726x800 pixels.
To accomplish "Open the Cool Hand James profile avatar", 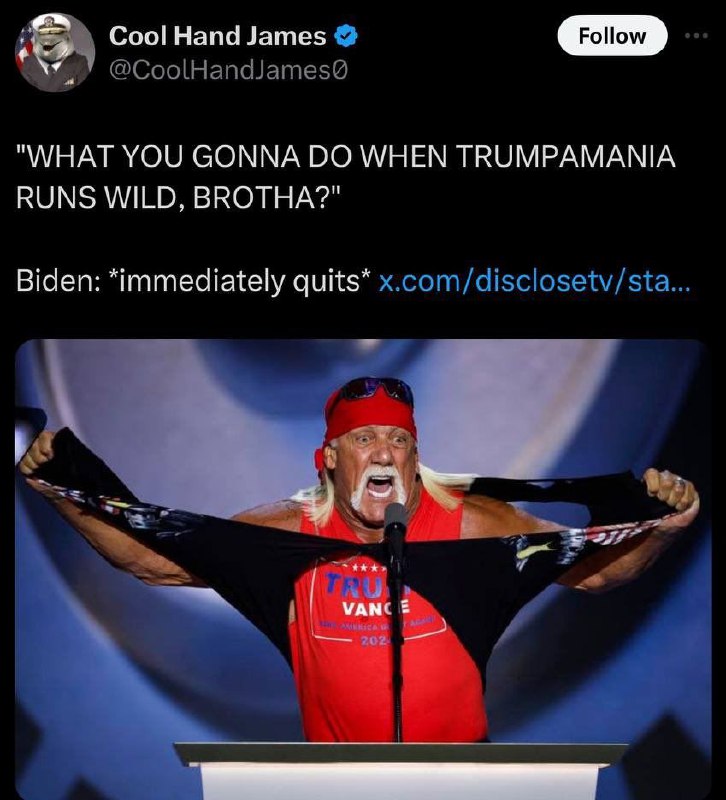I will click(x=55, y=52).
